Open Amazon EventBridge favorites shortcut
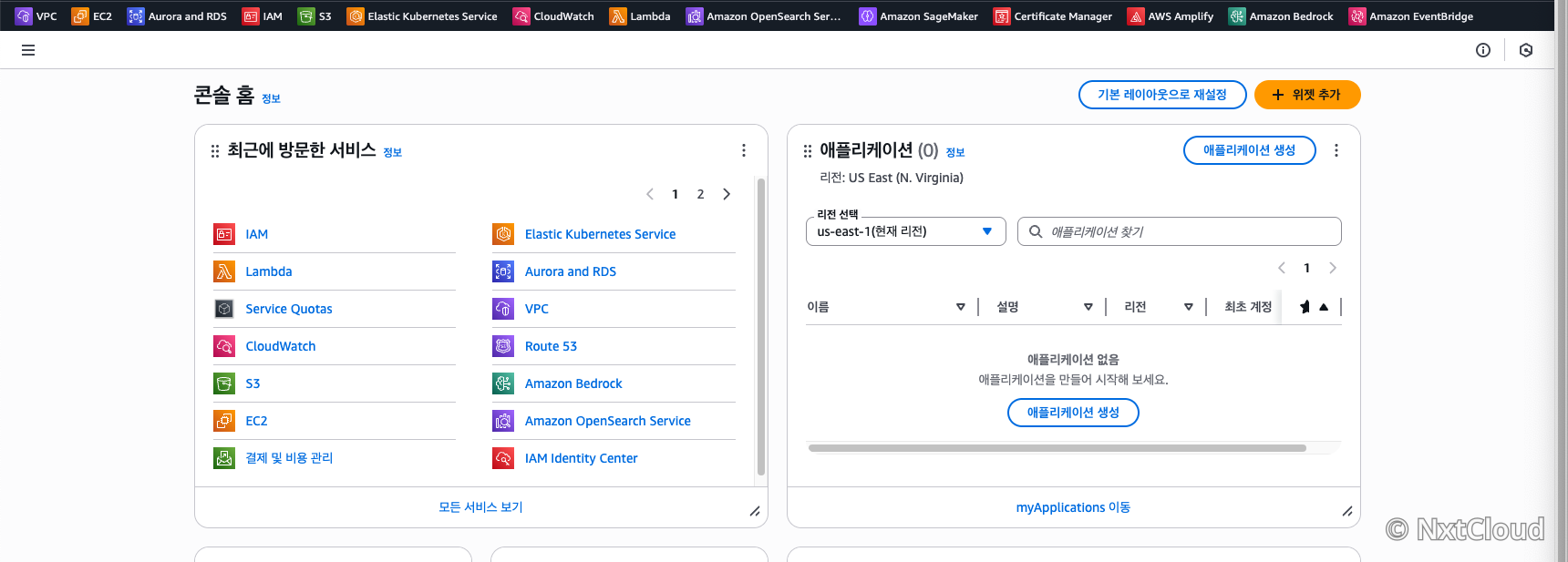This screenshot has height=562, width=1568. click(1411, 16)
